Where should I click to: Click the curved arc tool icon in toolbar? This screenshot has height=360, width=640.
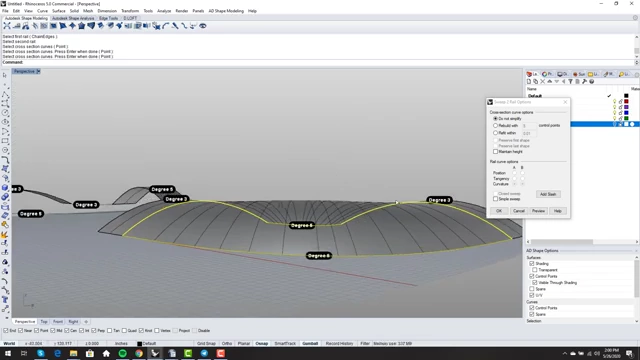click(x=166, y=26)
